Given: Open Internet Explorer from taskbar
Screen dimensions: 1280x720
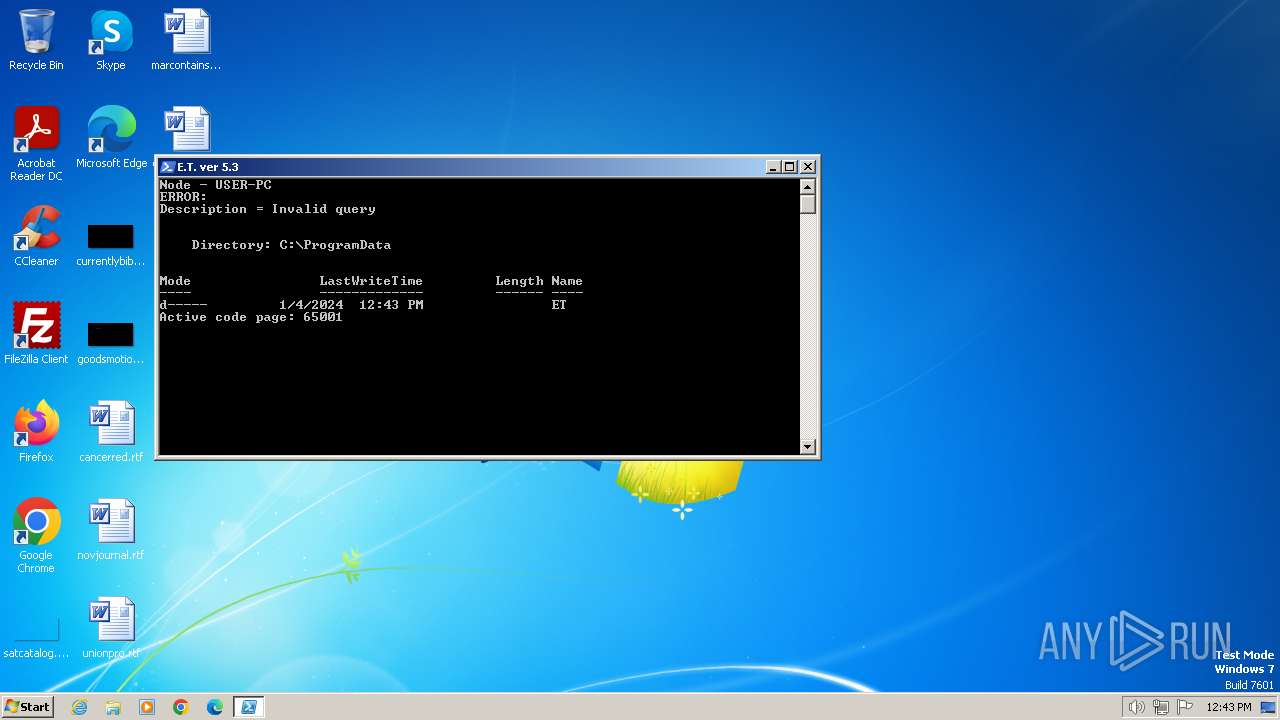Looking at the screenshot, I should click(x=79, y=707).
